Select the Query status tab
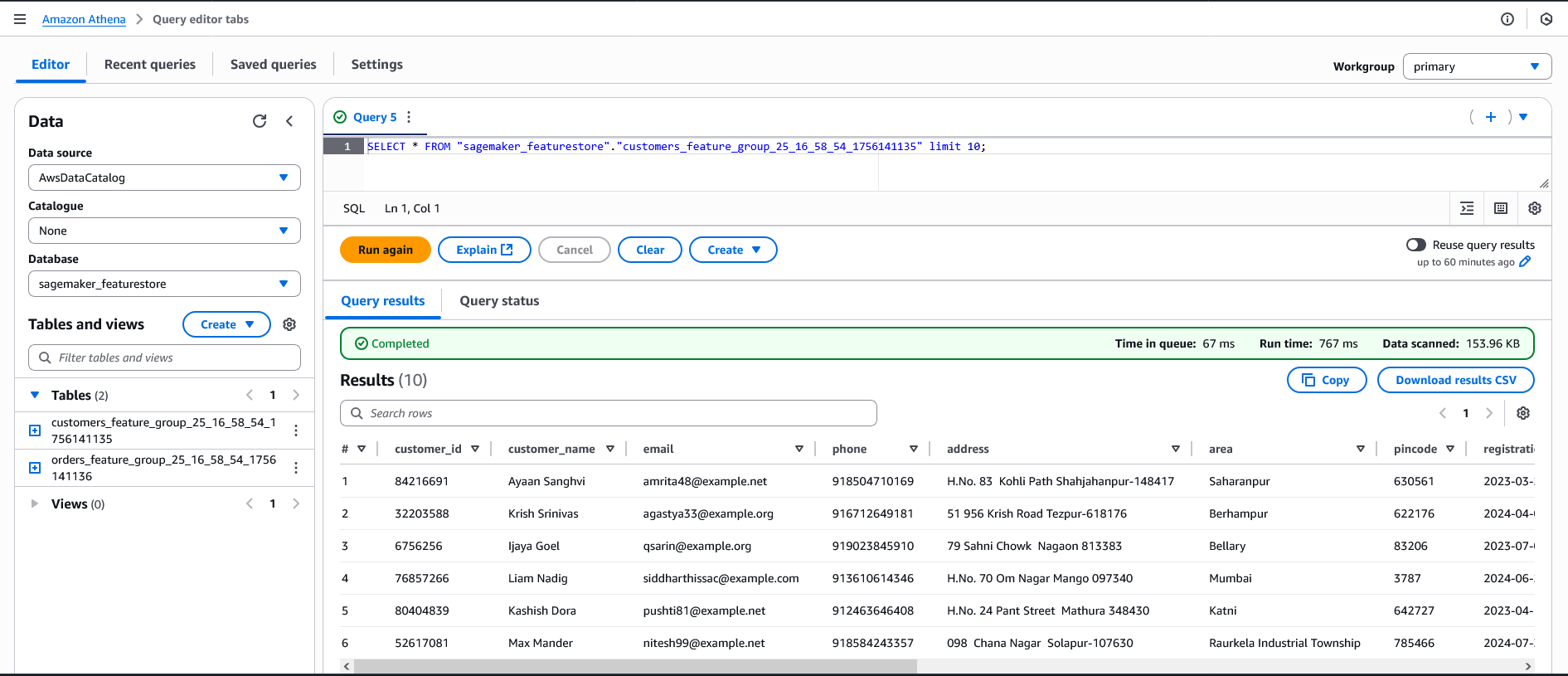The height and width of the screenshot is (676, 1568). (x=500, y=300)
